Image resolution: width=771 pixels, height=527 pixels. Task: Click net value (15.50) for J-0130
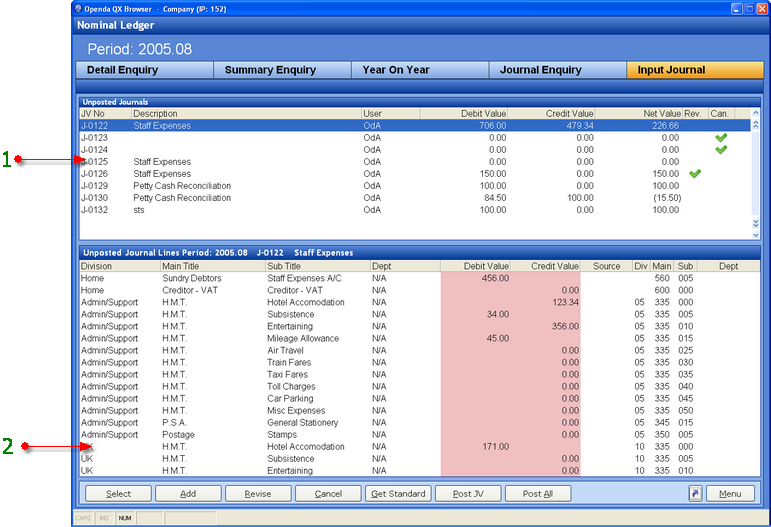point(667,198)
